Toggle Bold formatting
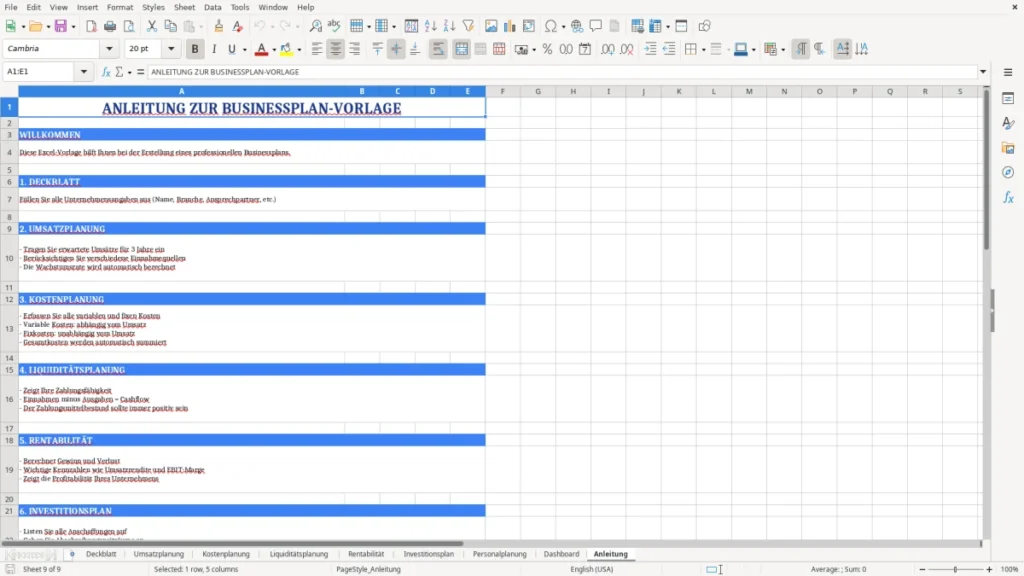1024x576 pixels. point(195,49)
